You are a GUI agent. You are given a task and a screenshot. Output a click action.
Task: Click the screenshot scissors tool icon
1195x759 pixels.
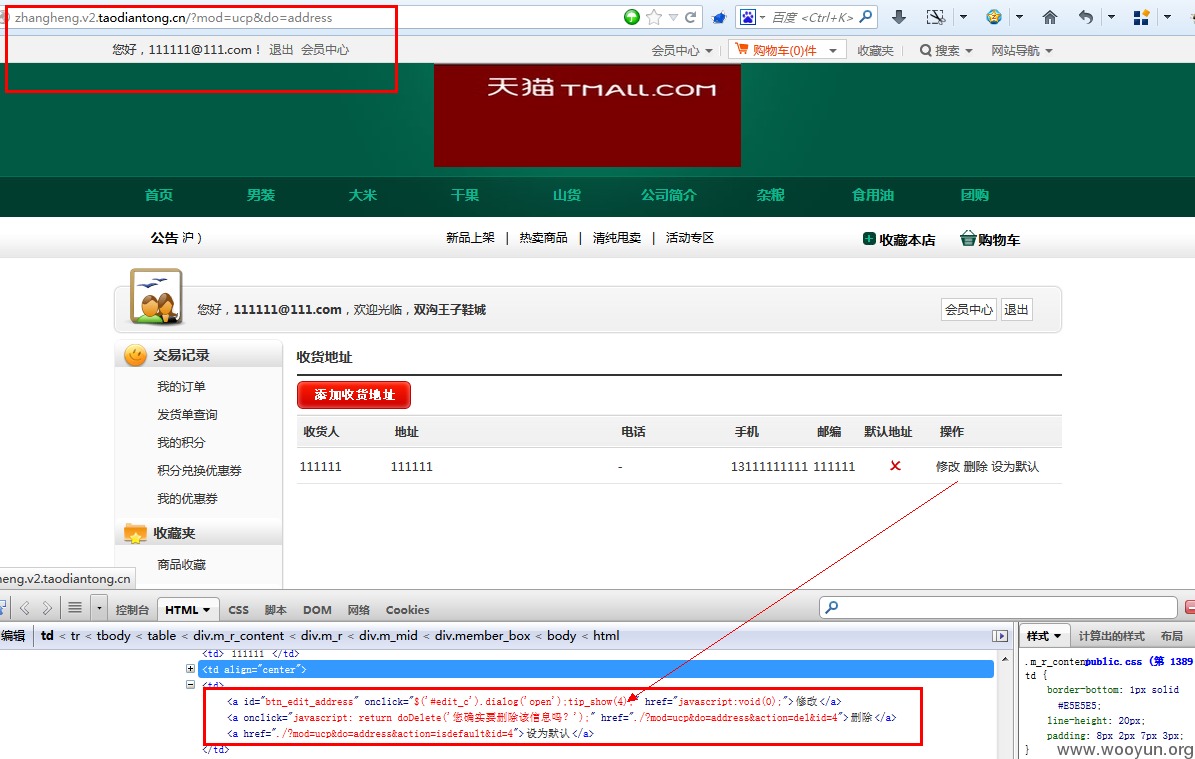(936, 17)
